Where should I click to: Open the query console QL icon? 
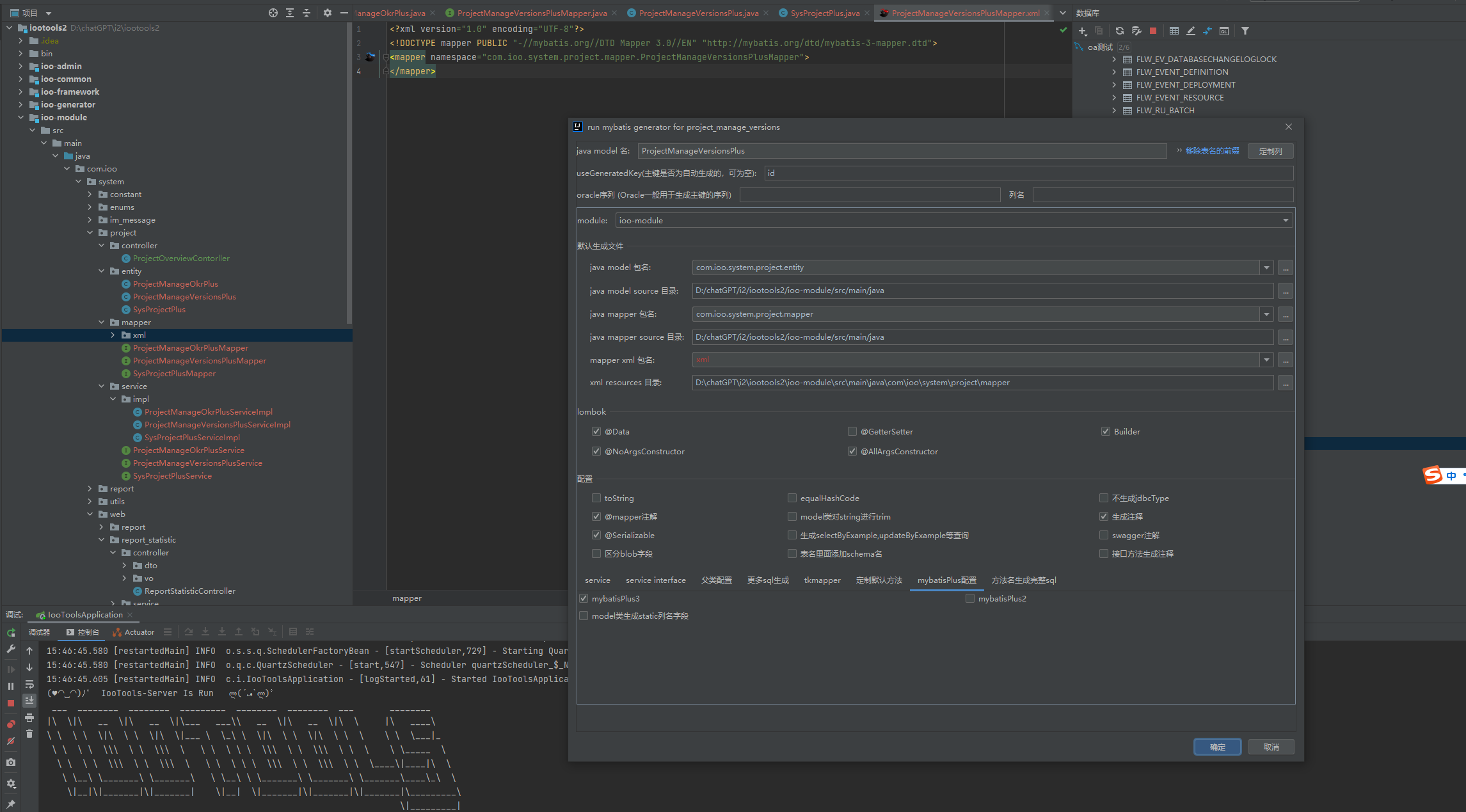[1223, 31]
